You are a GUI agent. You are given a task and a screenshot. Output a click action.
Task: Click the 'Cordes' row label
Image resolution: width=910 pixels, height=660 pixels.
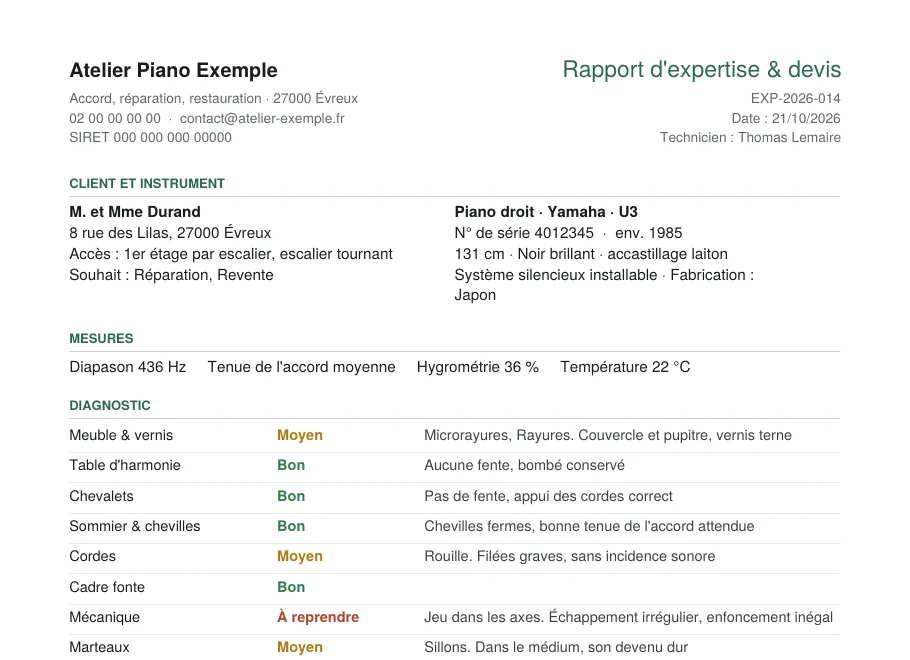[92, 557]
